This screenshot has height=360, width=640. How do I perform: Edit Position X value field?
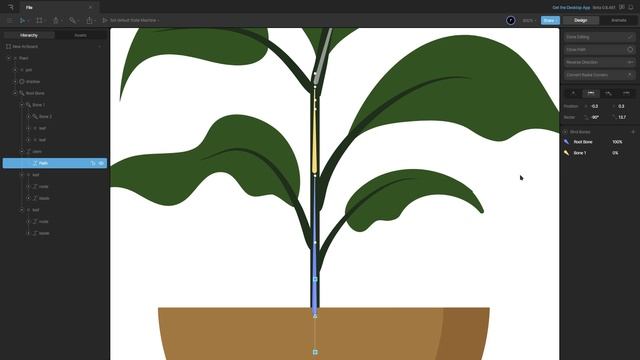(x=596, y=106)
